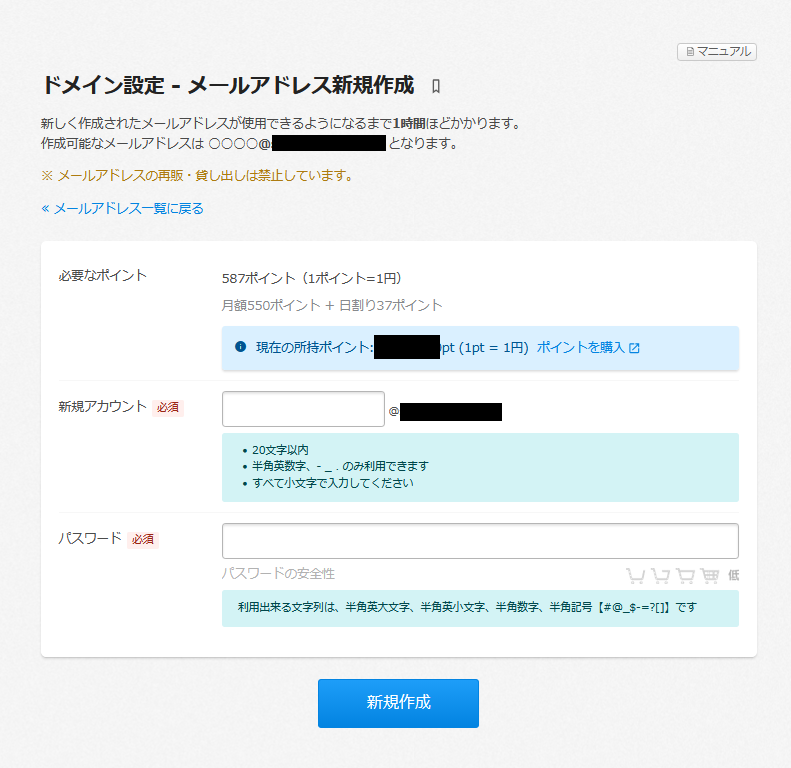
Task: Click the パスワードの安全性 label
Action: point(278,574)
